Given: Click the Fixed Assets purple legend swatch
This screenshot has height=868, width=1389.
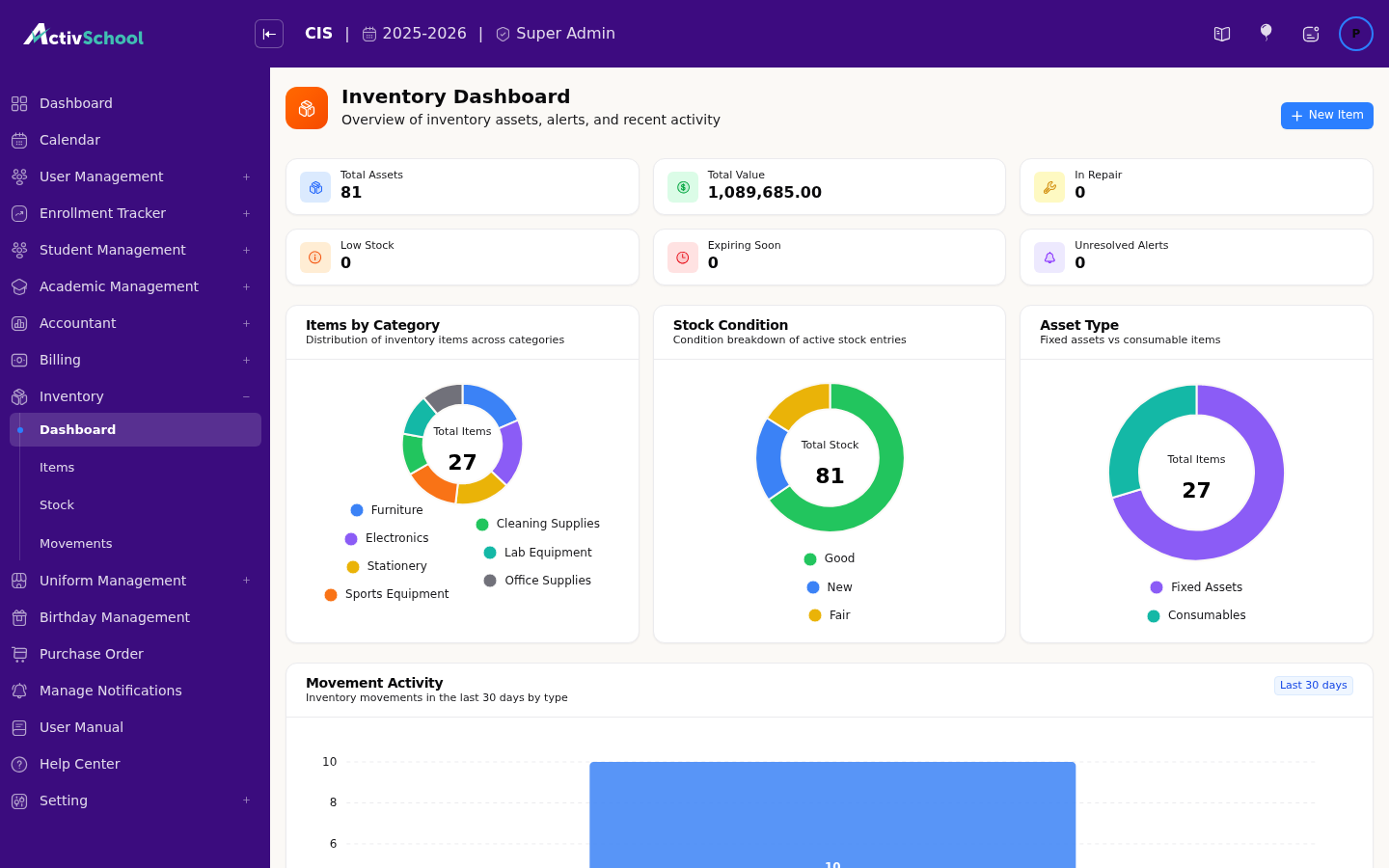Looking at the screenshot, I should click(x=1157, y=587).
